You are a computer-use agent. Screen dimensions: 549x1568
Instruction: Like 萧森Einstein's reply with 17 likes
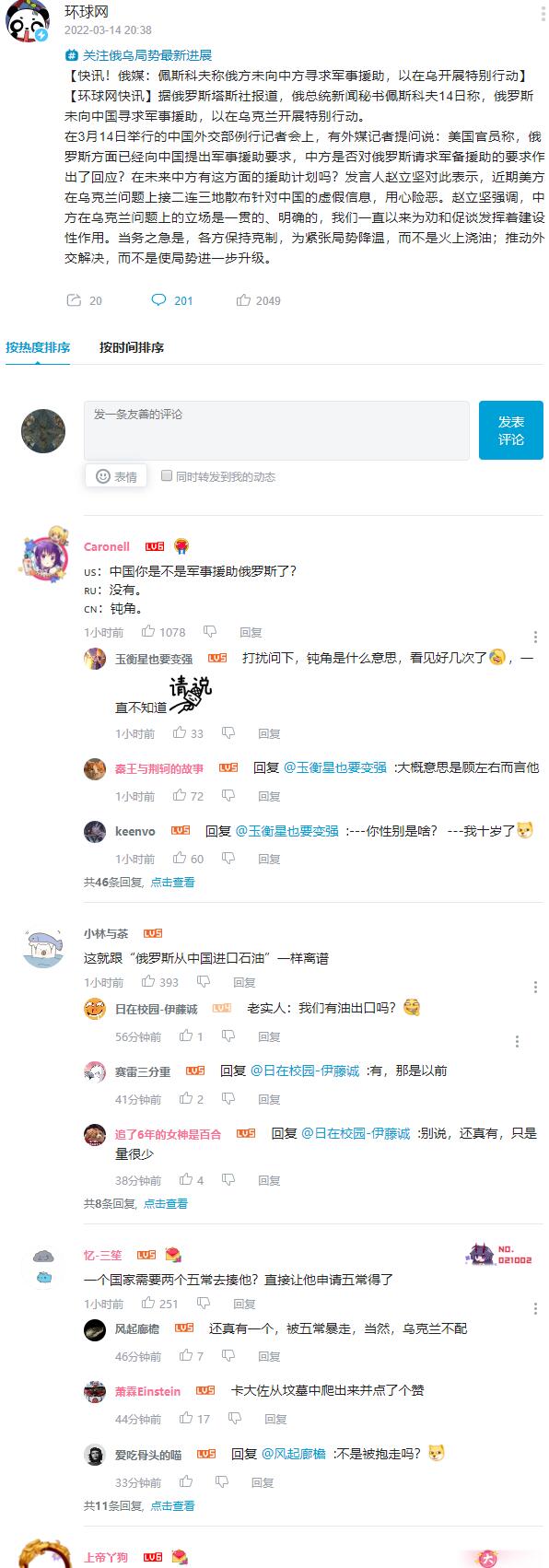tap(186, 1419)
